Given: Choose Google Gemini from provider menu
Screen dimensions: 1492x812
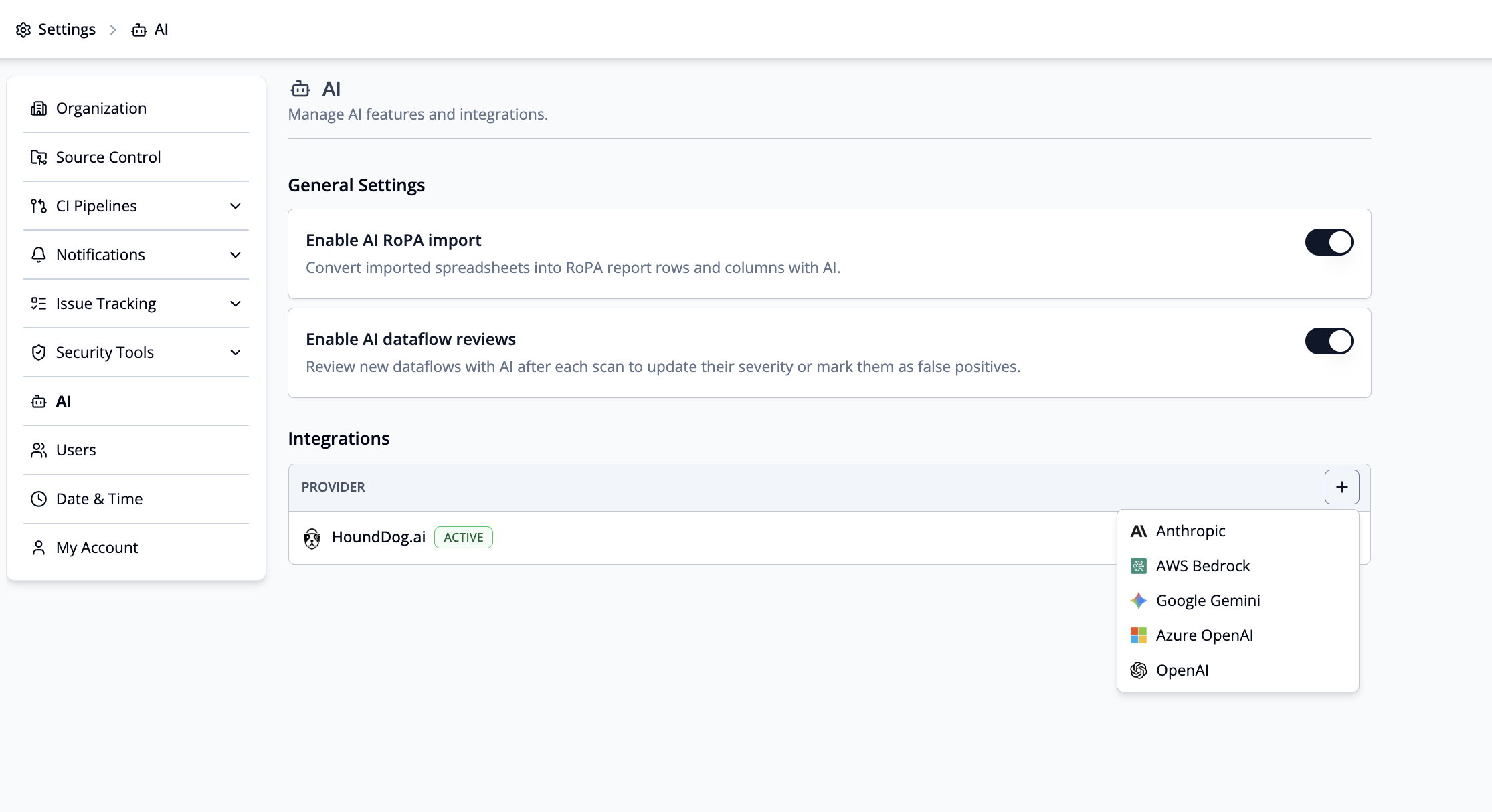Looking at the screenshot, I should tap(1238, 601).
